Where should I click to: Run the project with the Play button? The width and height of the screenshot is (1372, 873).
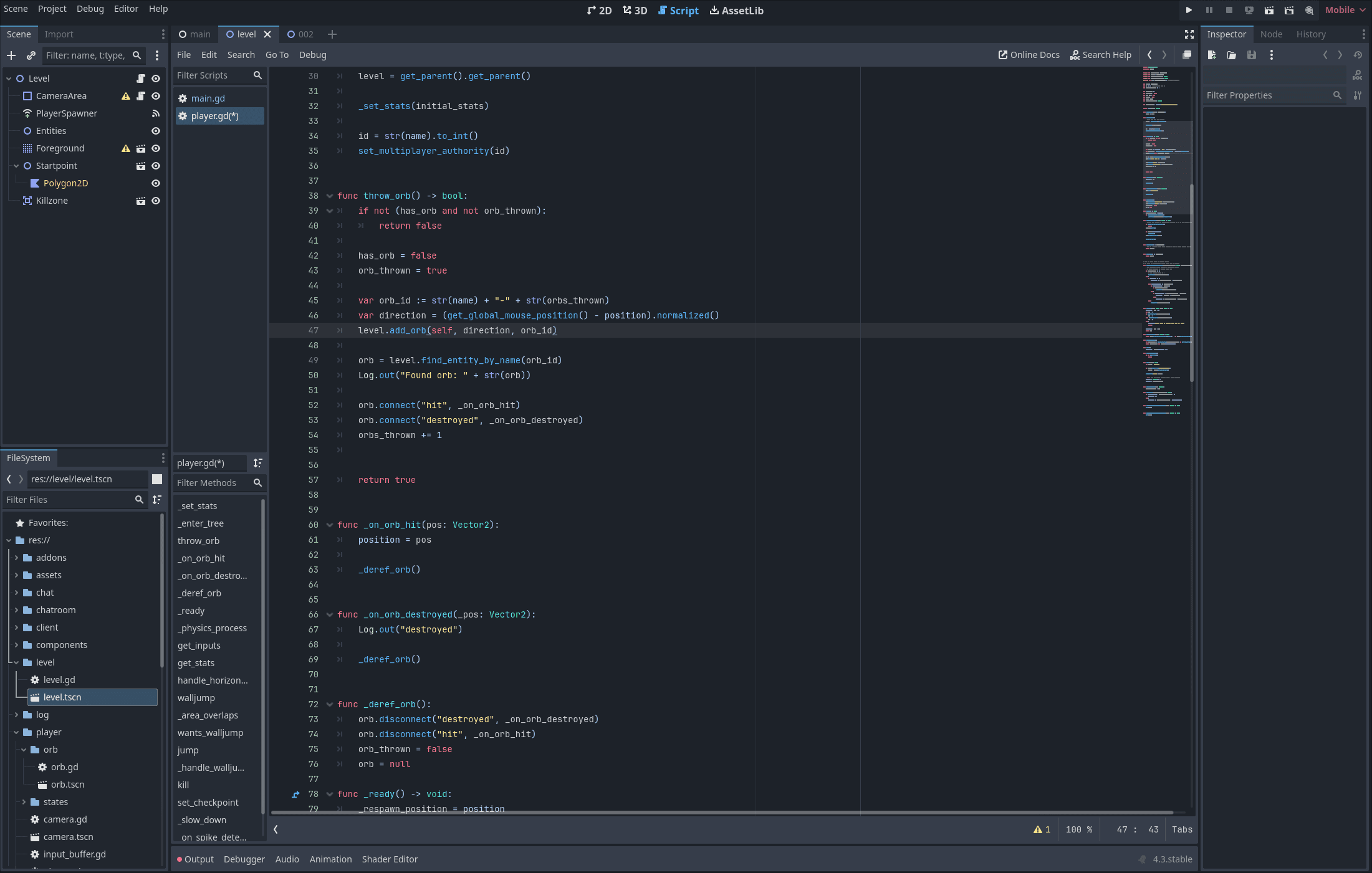[1189, 10]
